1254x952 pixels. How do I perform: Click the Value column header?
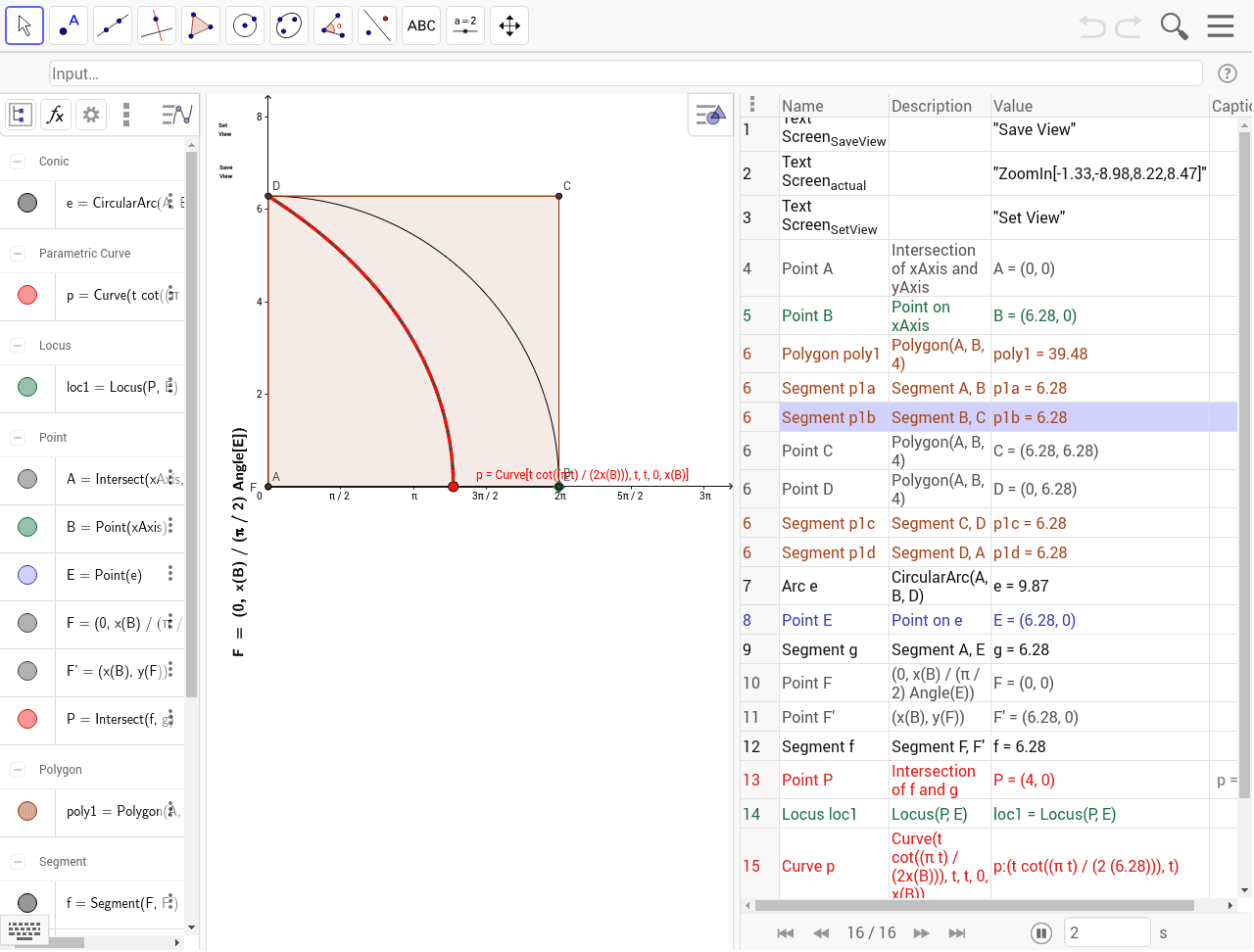(x=1013, y=106)
